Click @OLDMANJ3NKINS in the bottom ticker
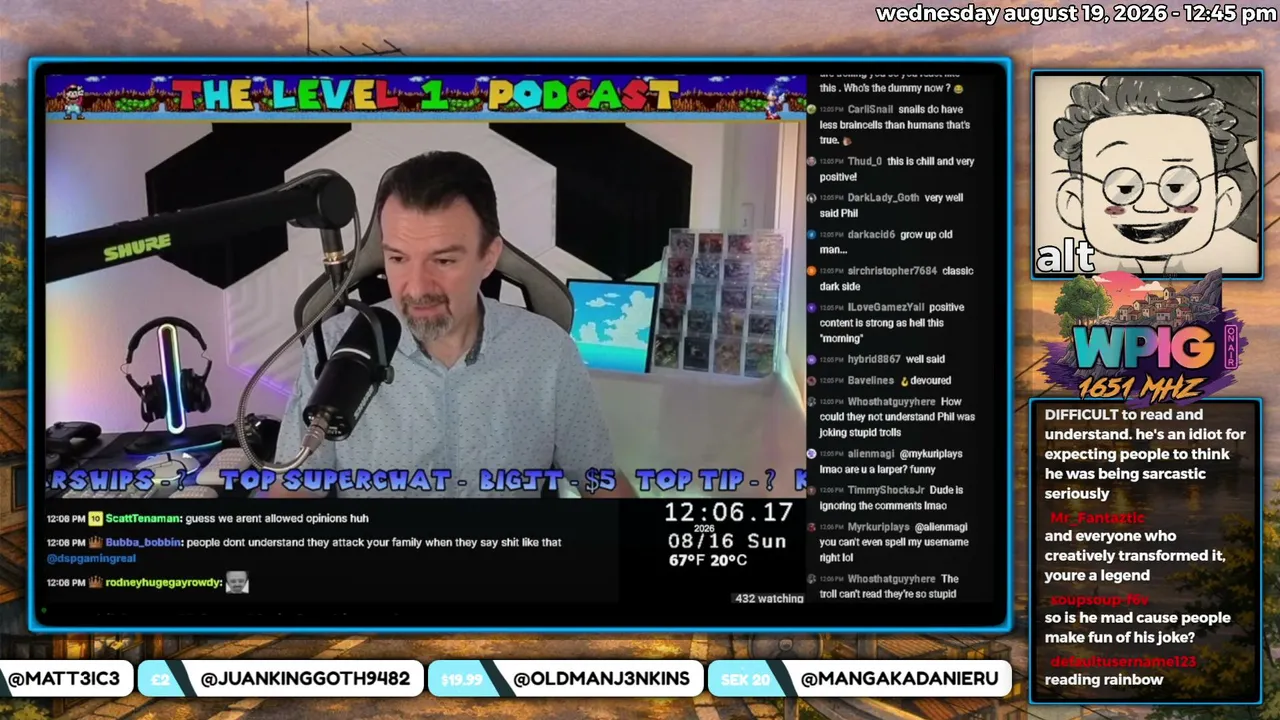Screen dimensions: 1280x720 [x=601, y=679]
